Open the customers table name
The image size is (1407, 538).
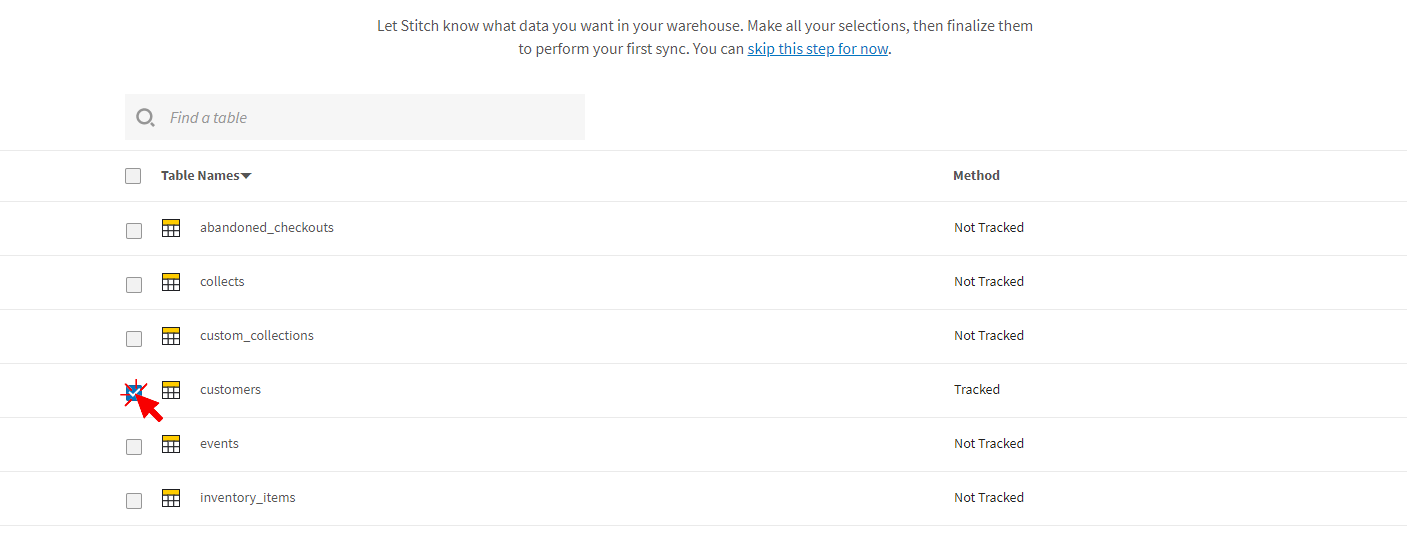230,390
